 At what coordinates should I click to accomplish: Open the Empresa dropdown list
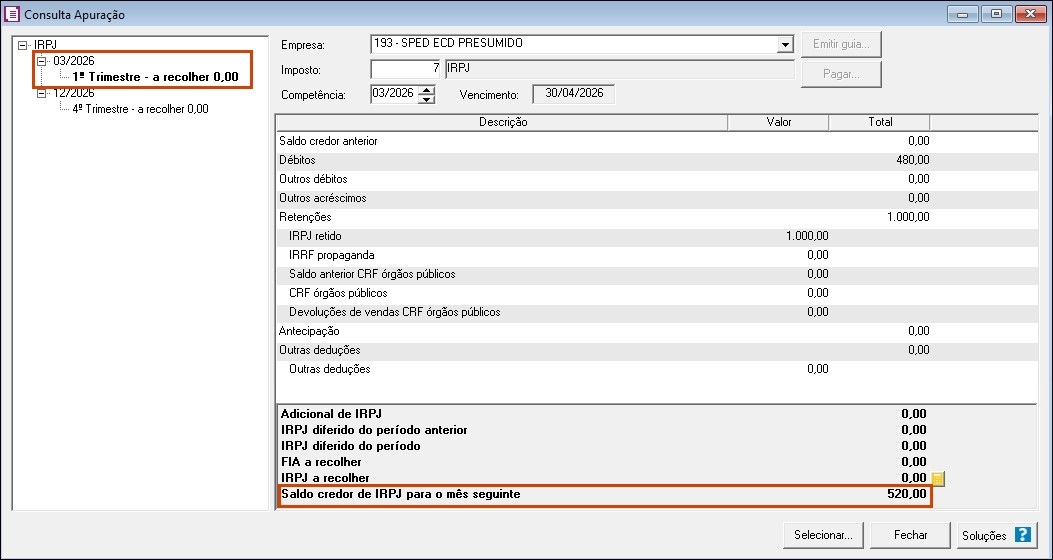[x=785, y=45]
